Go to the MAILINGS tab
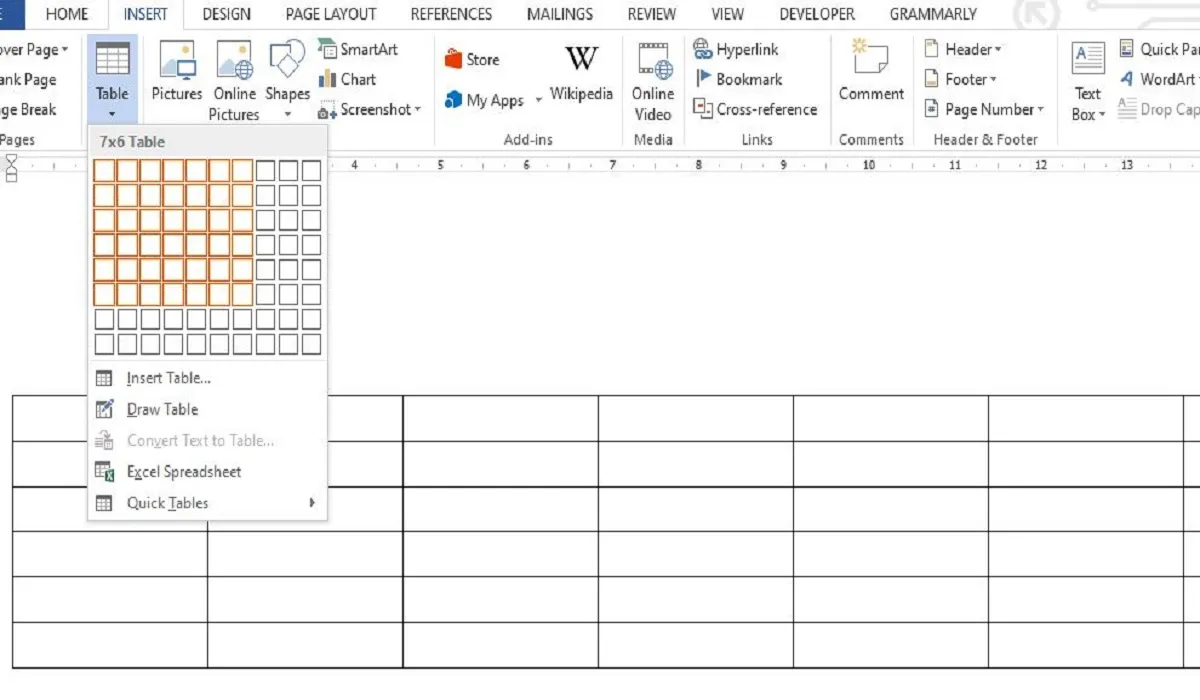The image size is (1200, 700). pyautogui.click(x=562, y=14)
